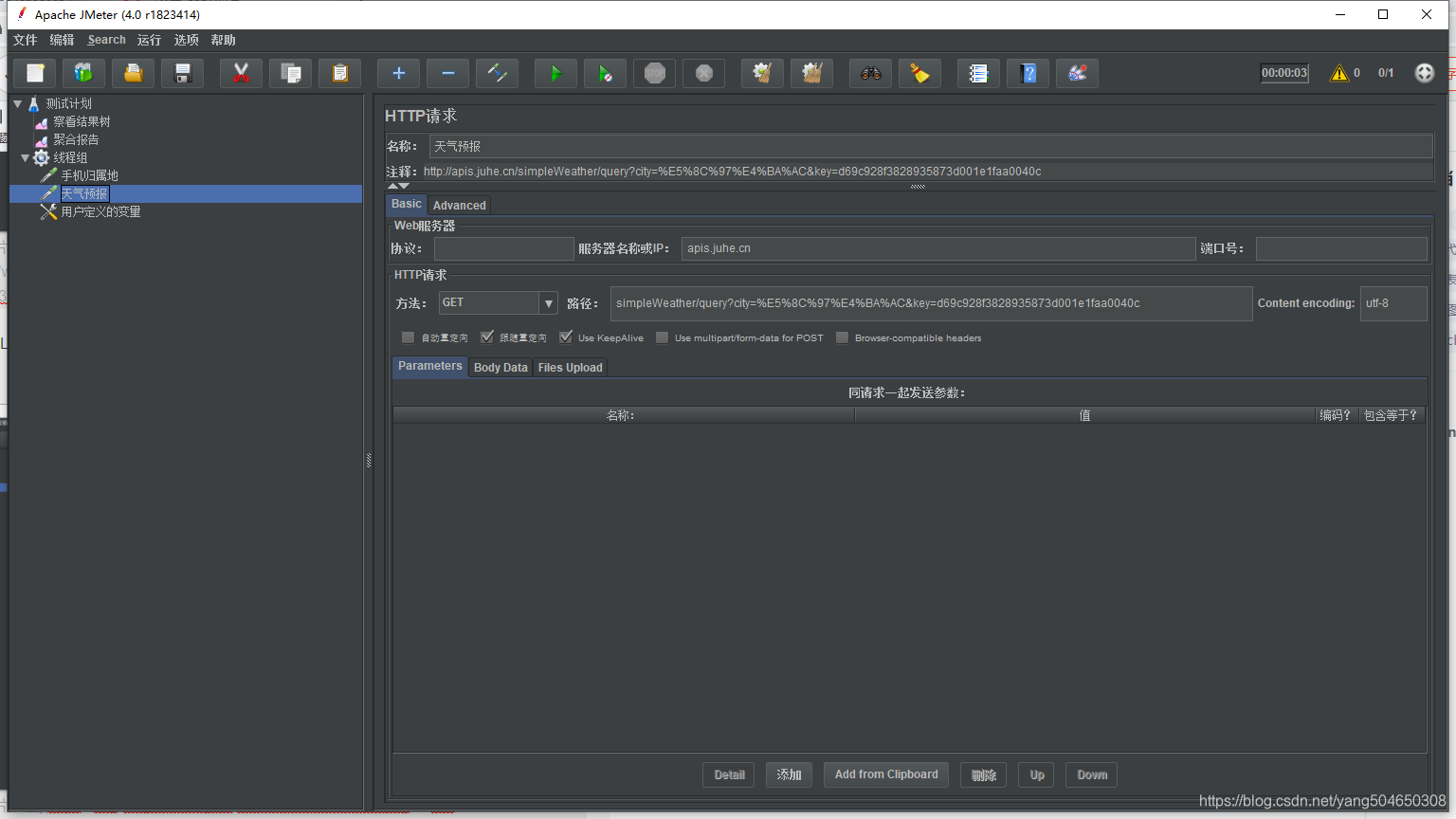Open the Search menu
This screenshot has width=1456, height=819.
[x=106, y=40]
